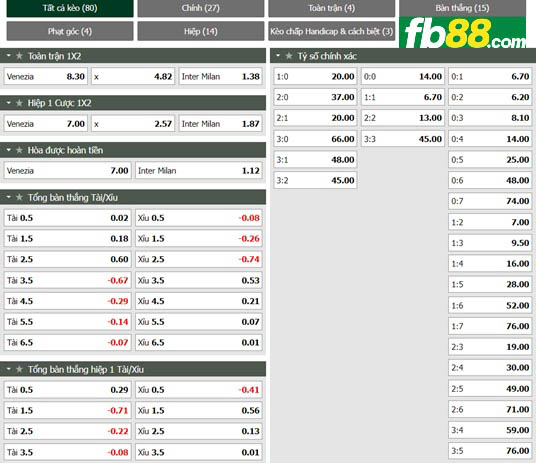536x464 pixels.
Task: Select the Phạt góc (4) tab
Action: [x=70, y=31]
